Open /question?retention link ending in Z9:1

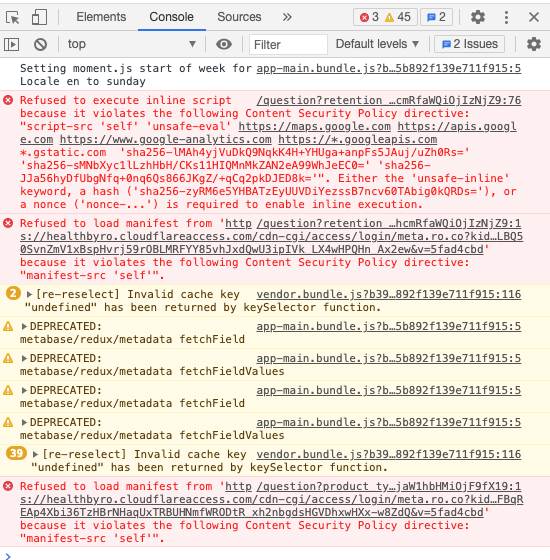(x=389, y=224)
